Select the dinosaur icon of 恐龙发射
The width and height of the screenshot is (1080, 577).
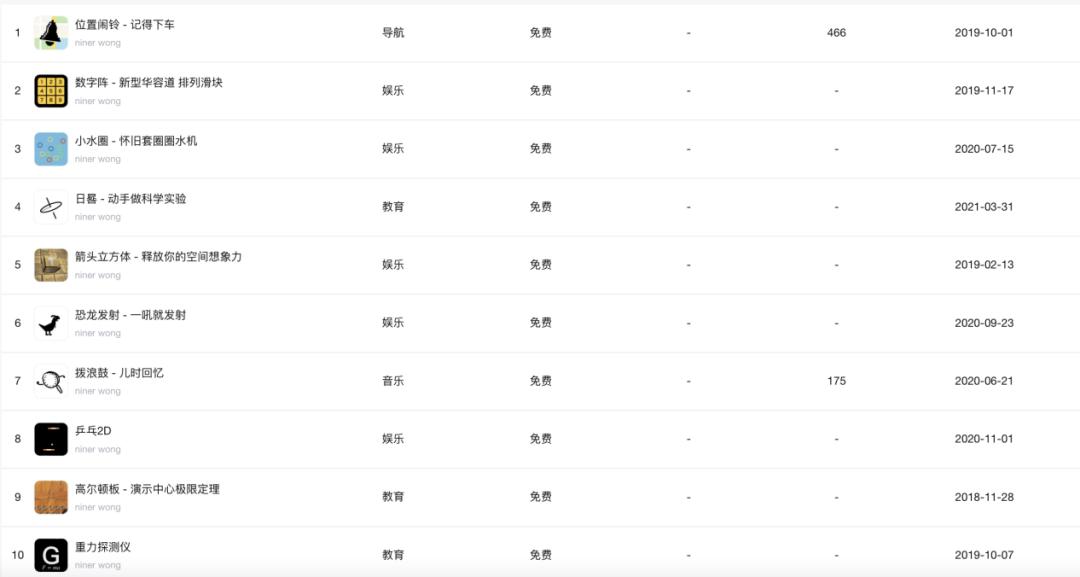click(x=51, y=324)
